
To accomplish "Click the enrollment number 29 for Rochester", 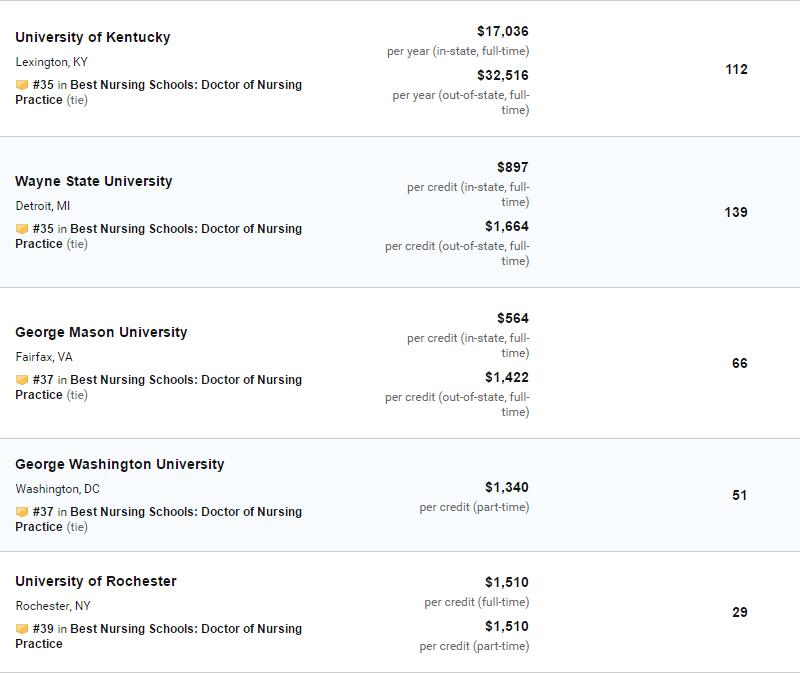I will tap(740, 612).
